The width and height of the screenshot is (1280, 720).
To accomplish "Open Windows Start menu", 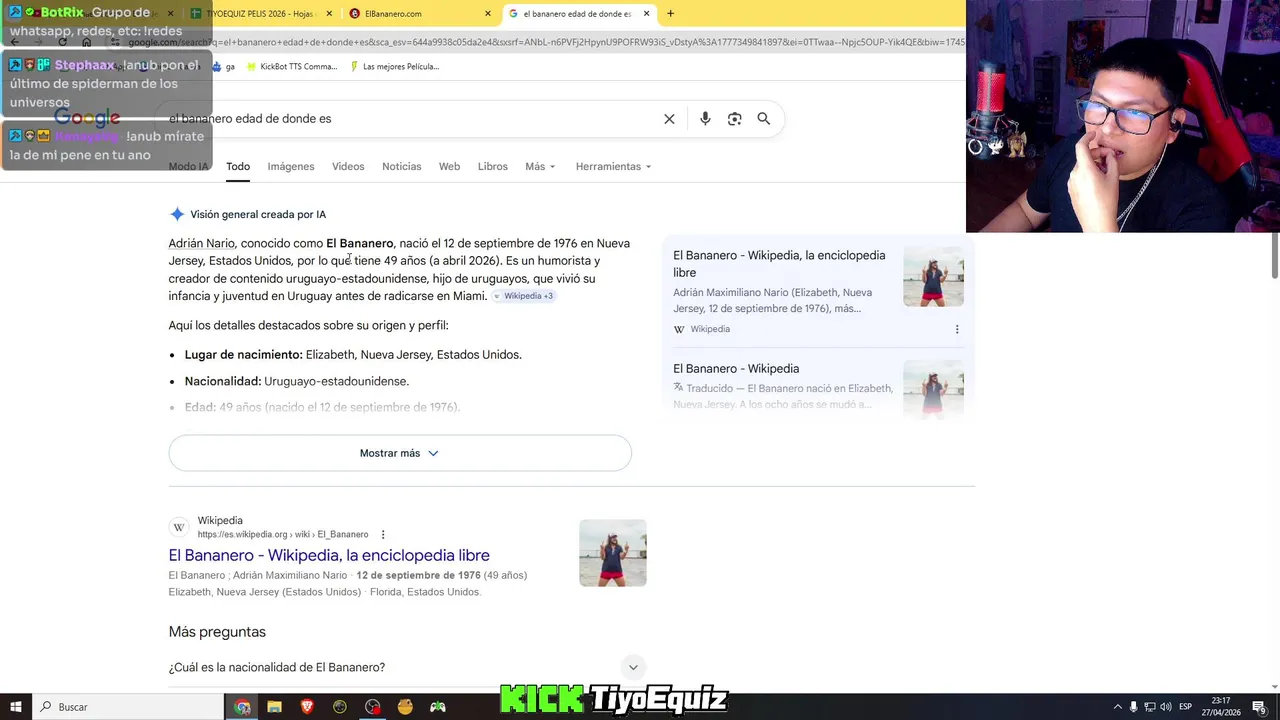I will pyautogui.click(x=16, y=707).
